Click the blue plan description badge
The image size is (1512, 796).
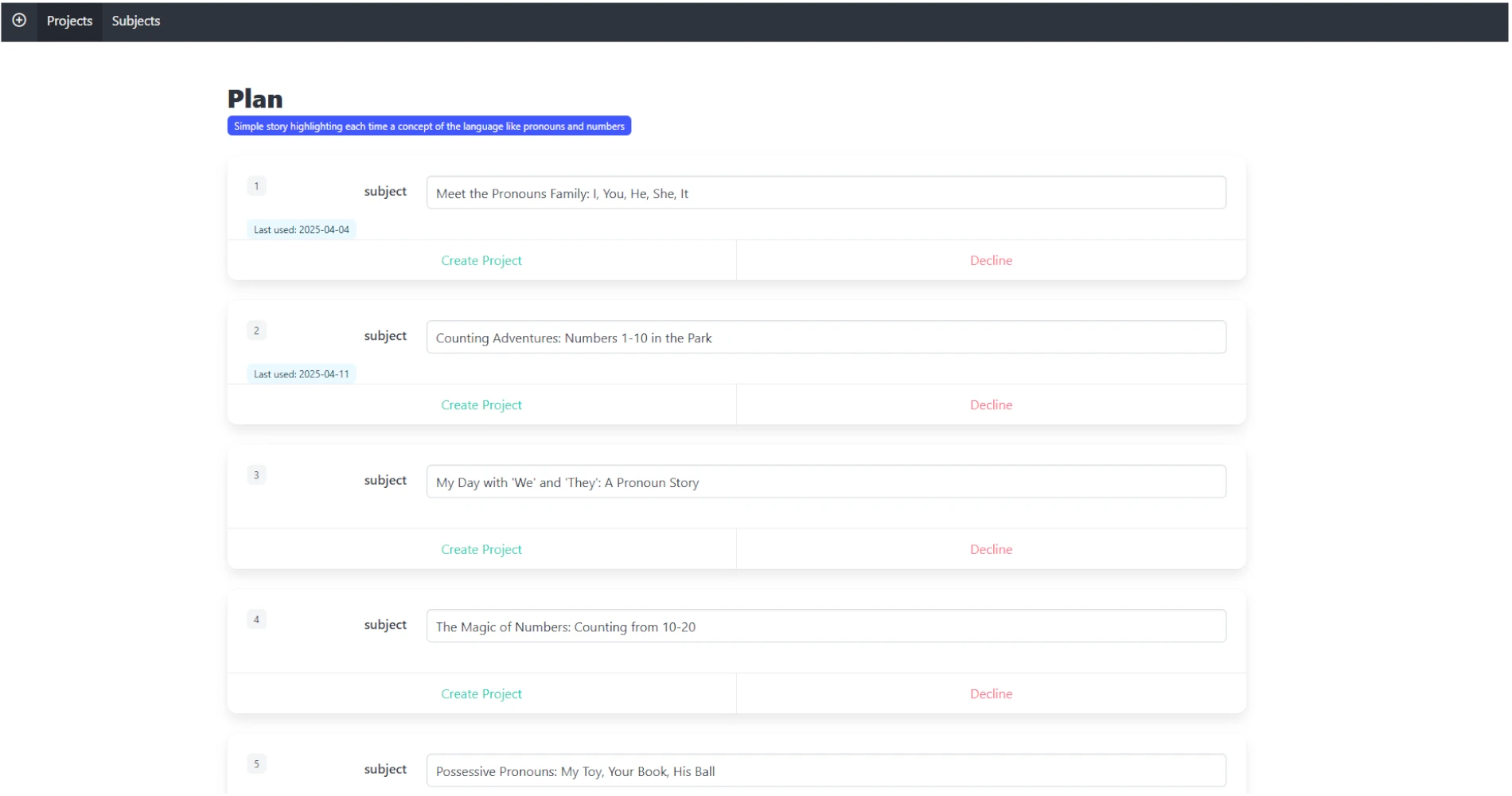pyautogui.click(x=429, y=126)
